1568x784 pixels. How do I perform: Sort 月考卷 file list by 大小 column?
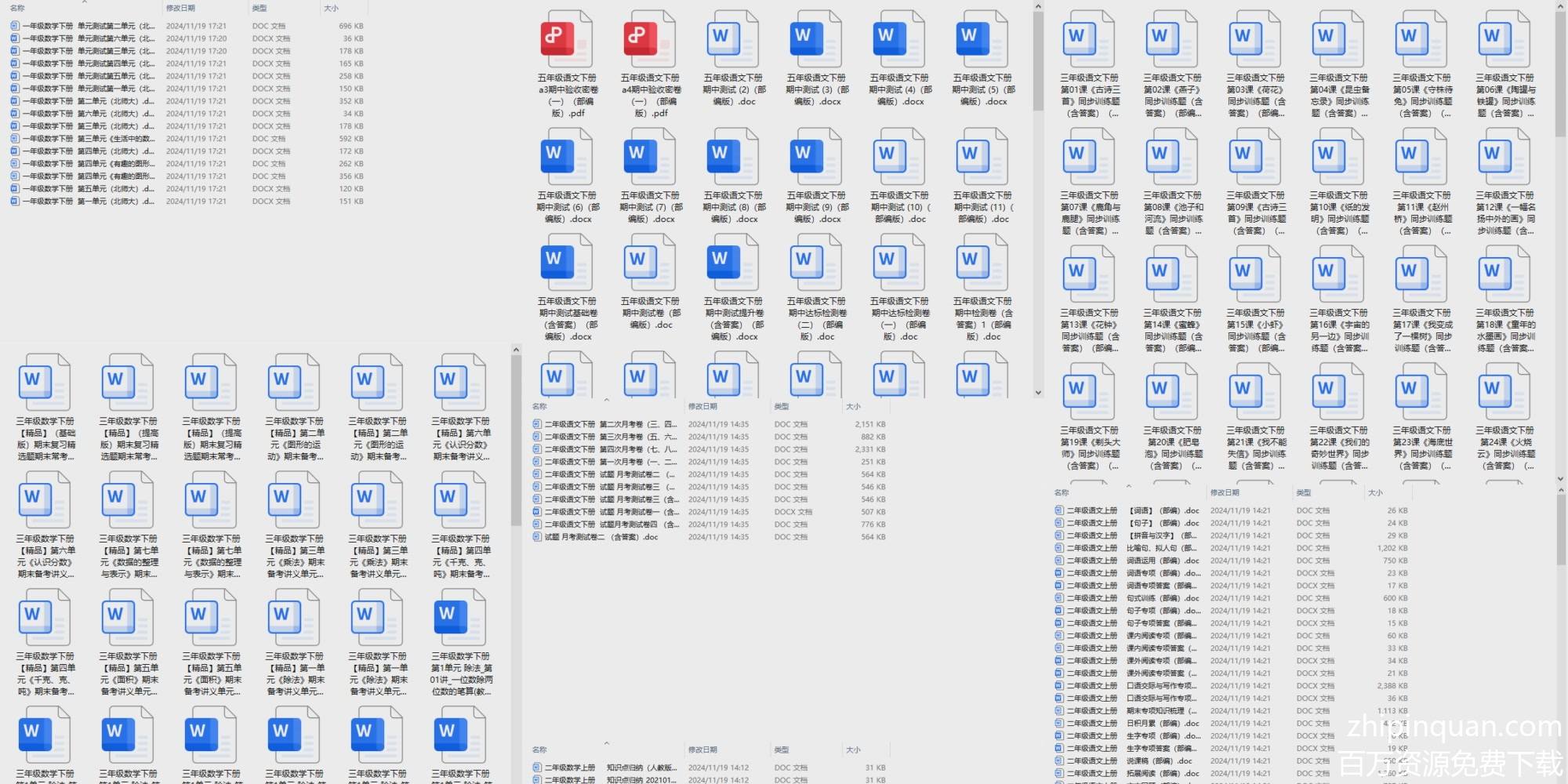coord(854,406)
